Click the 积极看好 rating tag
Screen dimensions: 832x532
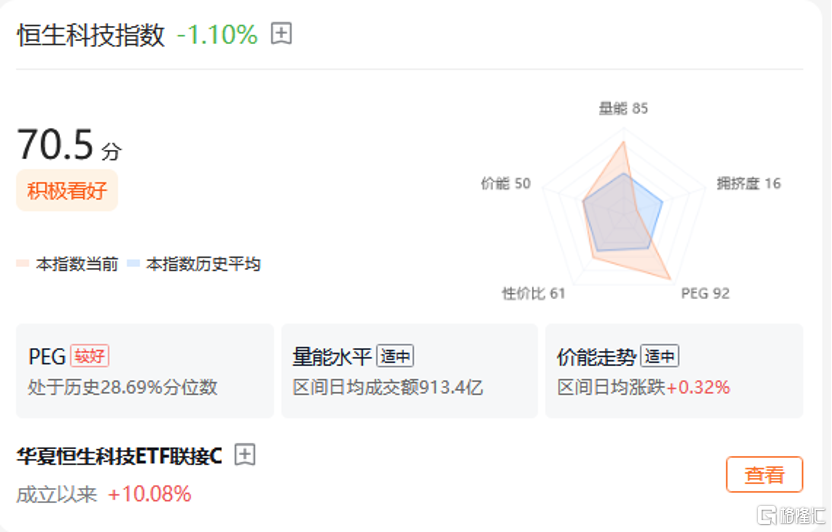click(66, 190)
